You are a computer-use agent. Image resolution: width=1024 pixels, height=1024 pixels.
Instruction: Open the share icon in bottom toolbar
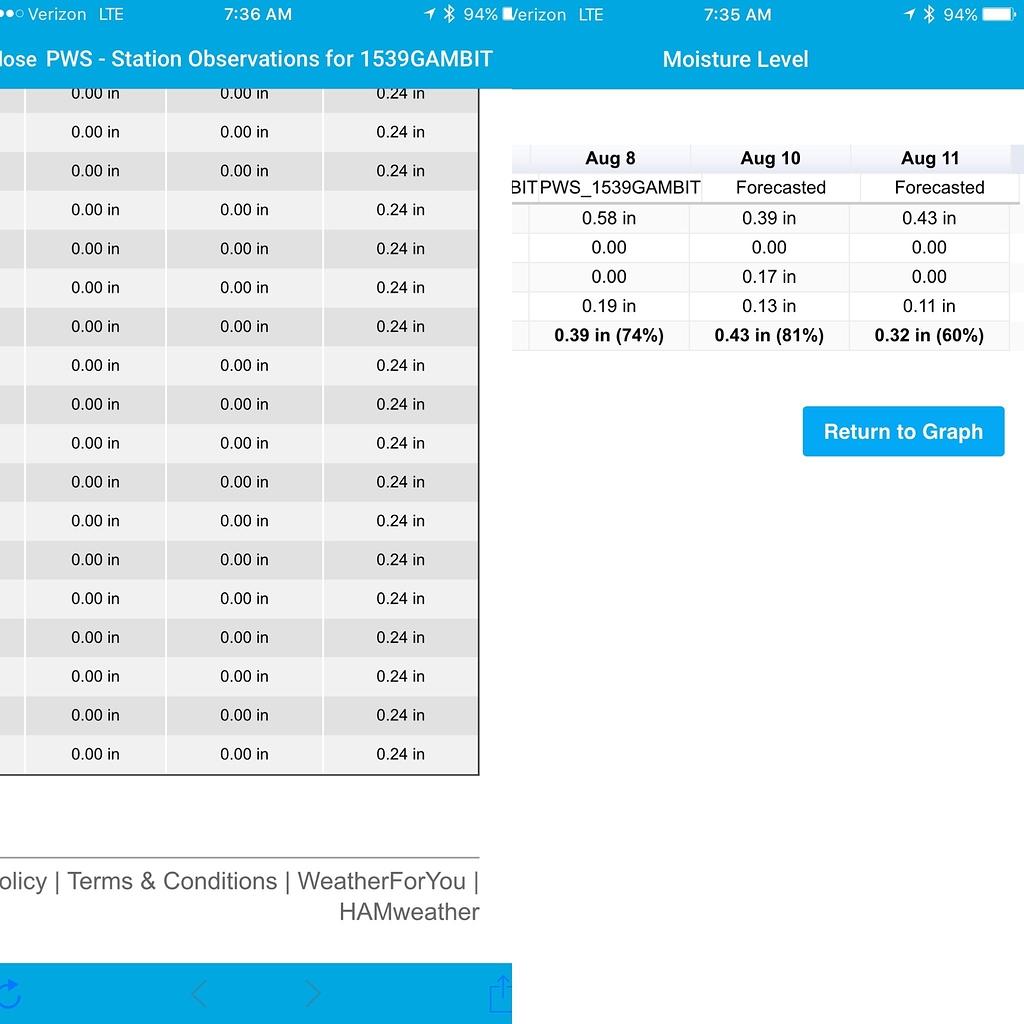(500, 994)
